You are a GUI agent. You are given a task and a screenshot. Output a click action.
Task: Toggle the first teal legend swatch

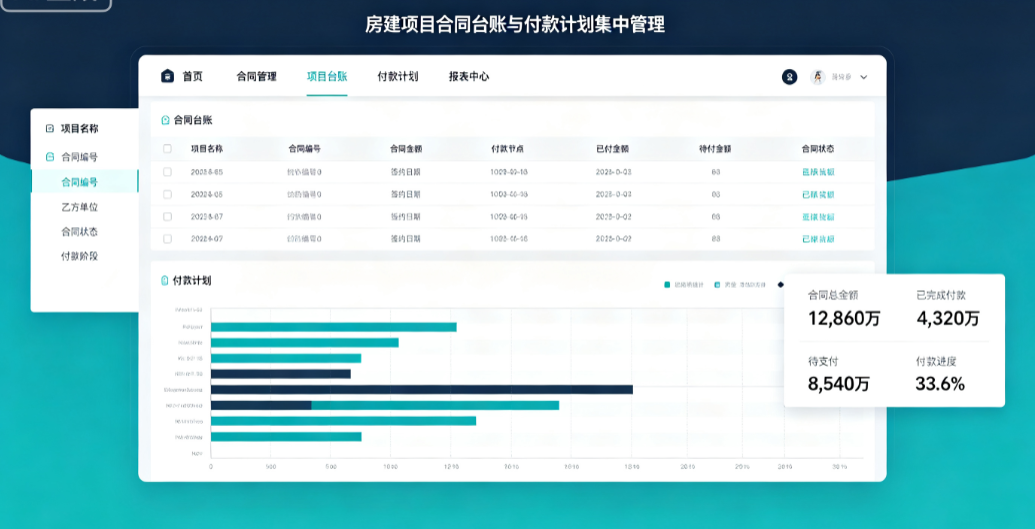pos(667,285)
